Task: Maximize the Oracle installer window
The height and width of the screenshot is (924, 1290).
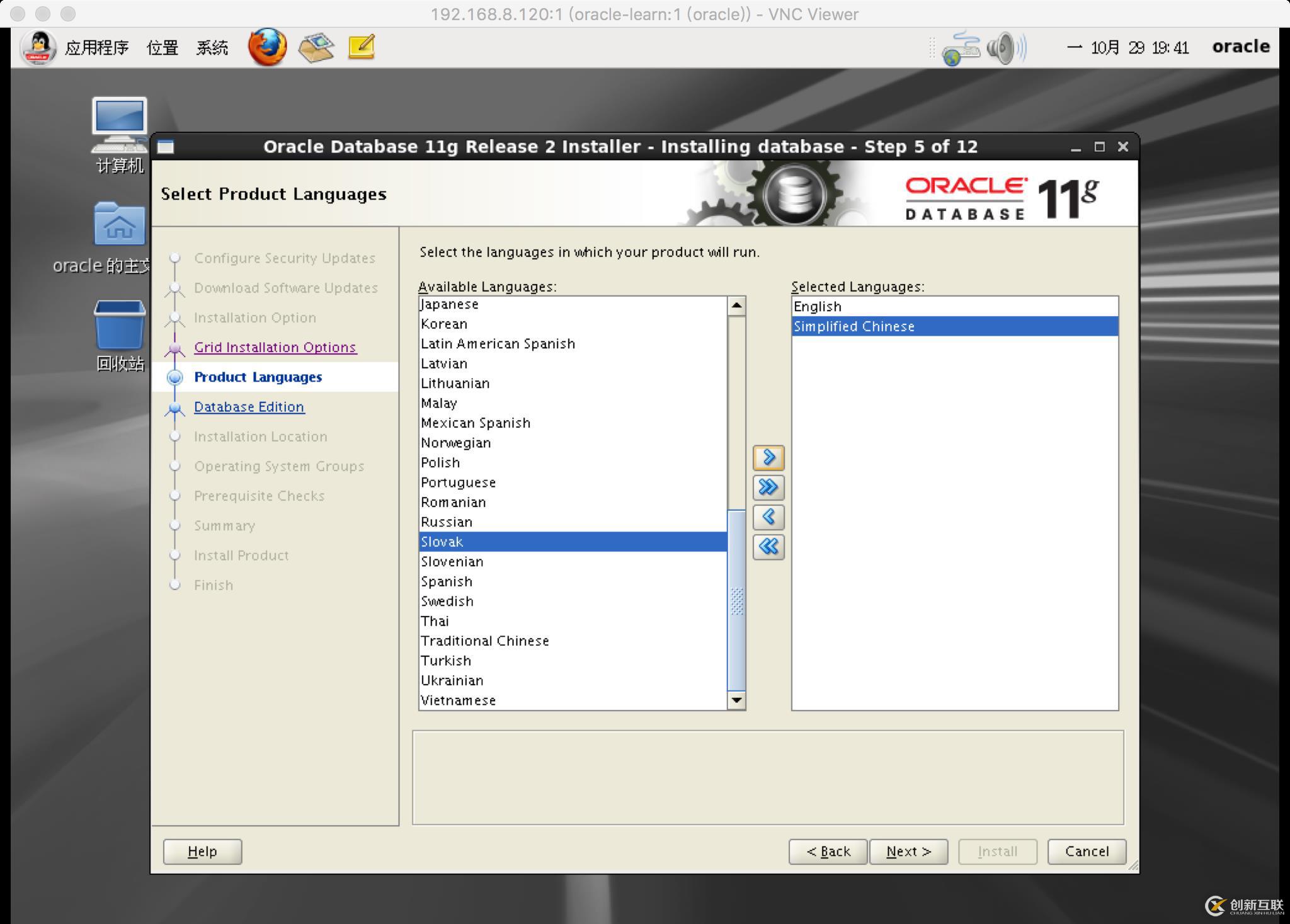Action: pos(1100,147)
